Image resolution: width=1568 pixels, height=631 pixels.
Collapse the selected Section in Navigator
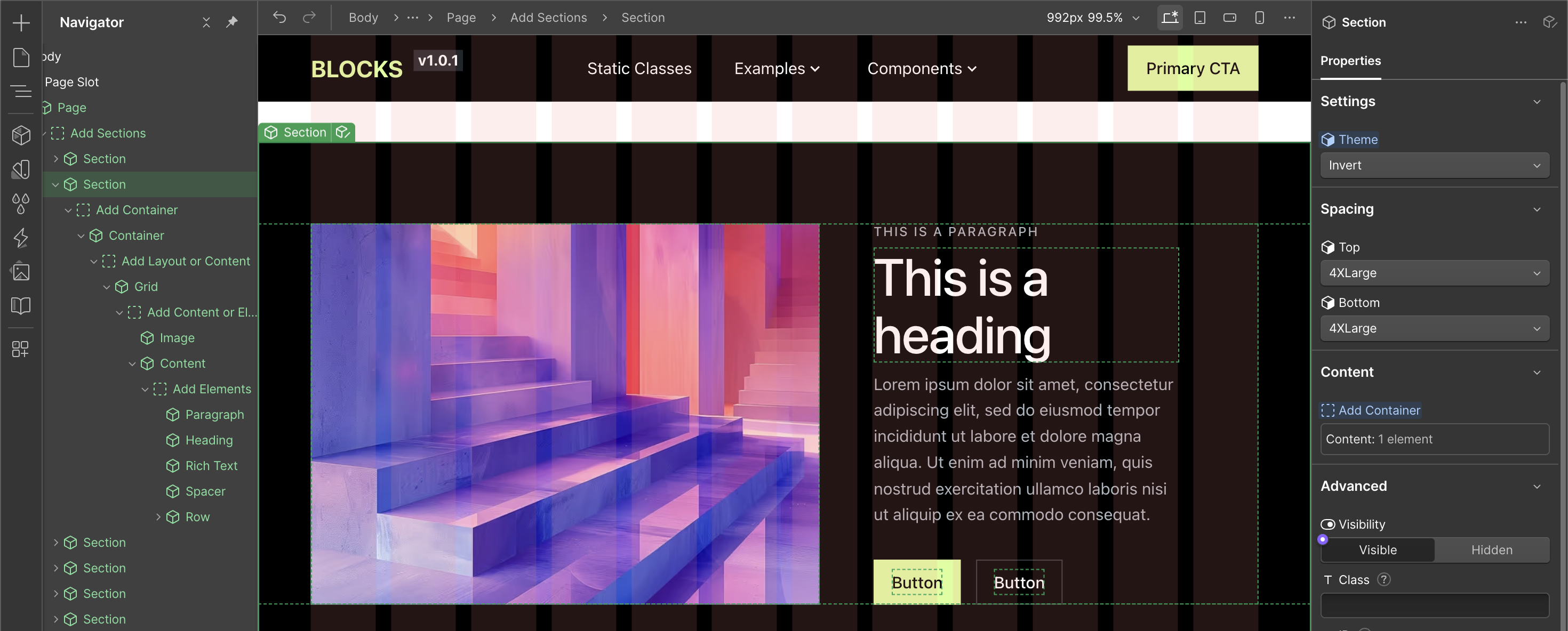click(55, 184)
